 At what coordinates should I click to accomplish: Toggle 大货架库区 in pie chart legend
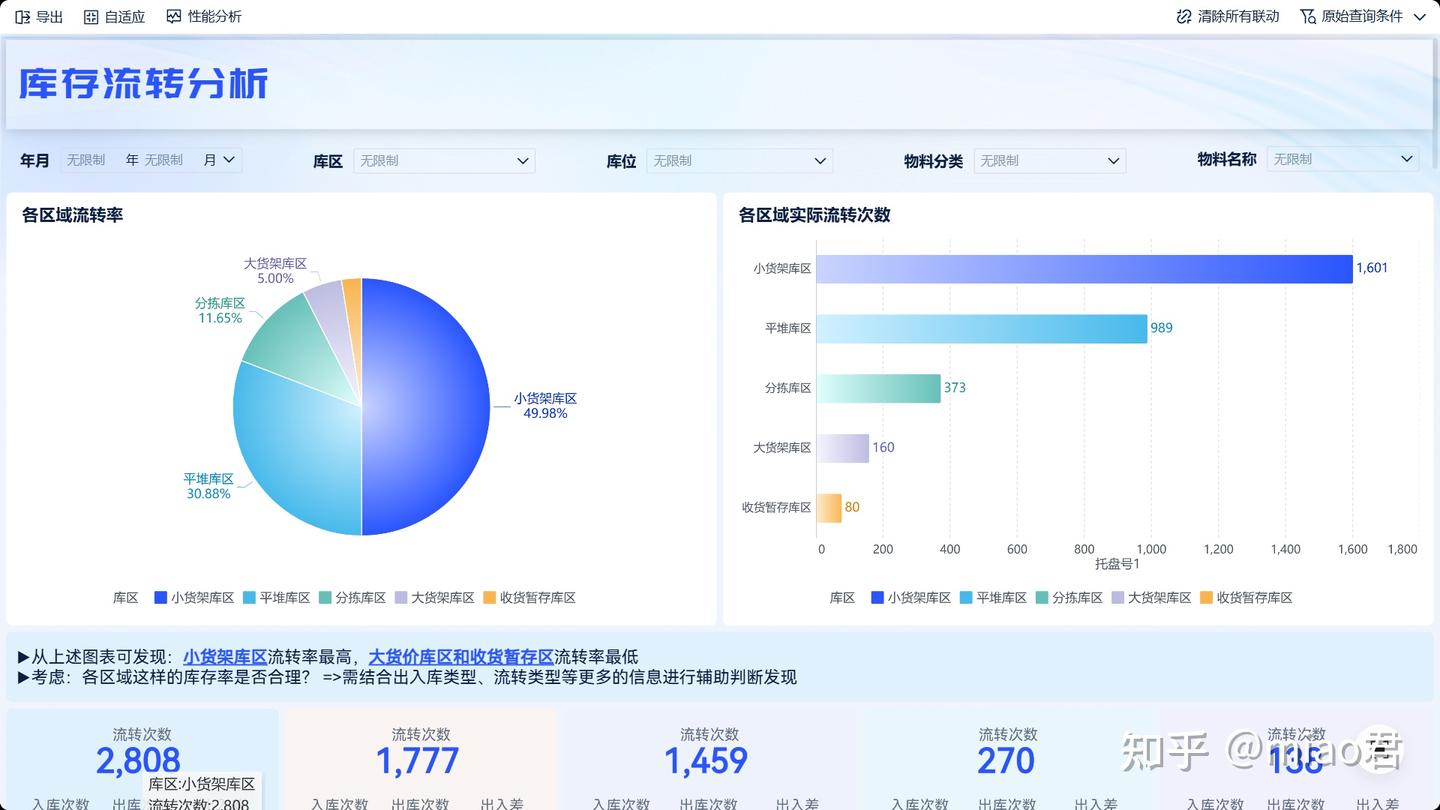[435, 598]
